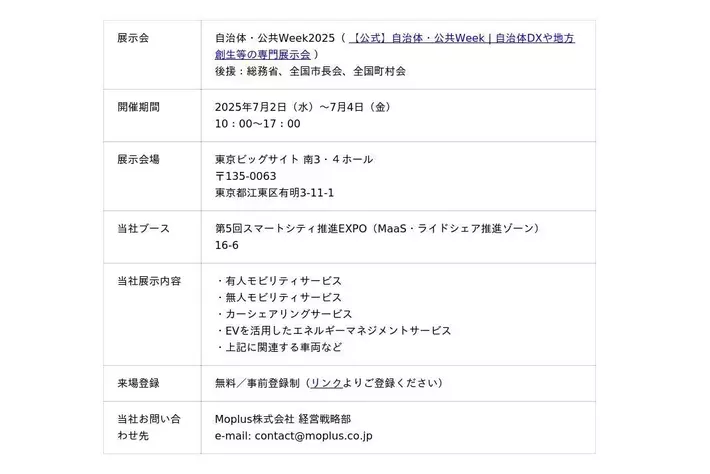Click the 来場登録 row header

pyautogui.click(x=138, y=383)
